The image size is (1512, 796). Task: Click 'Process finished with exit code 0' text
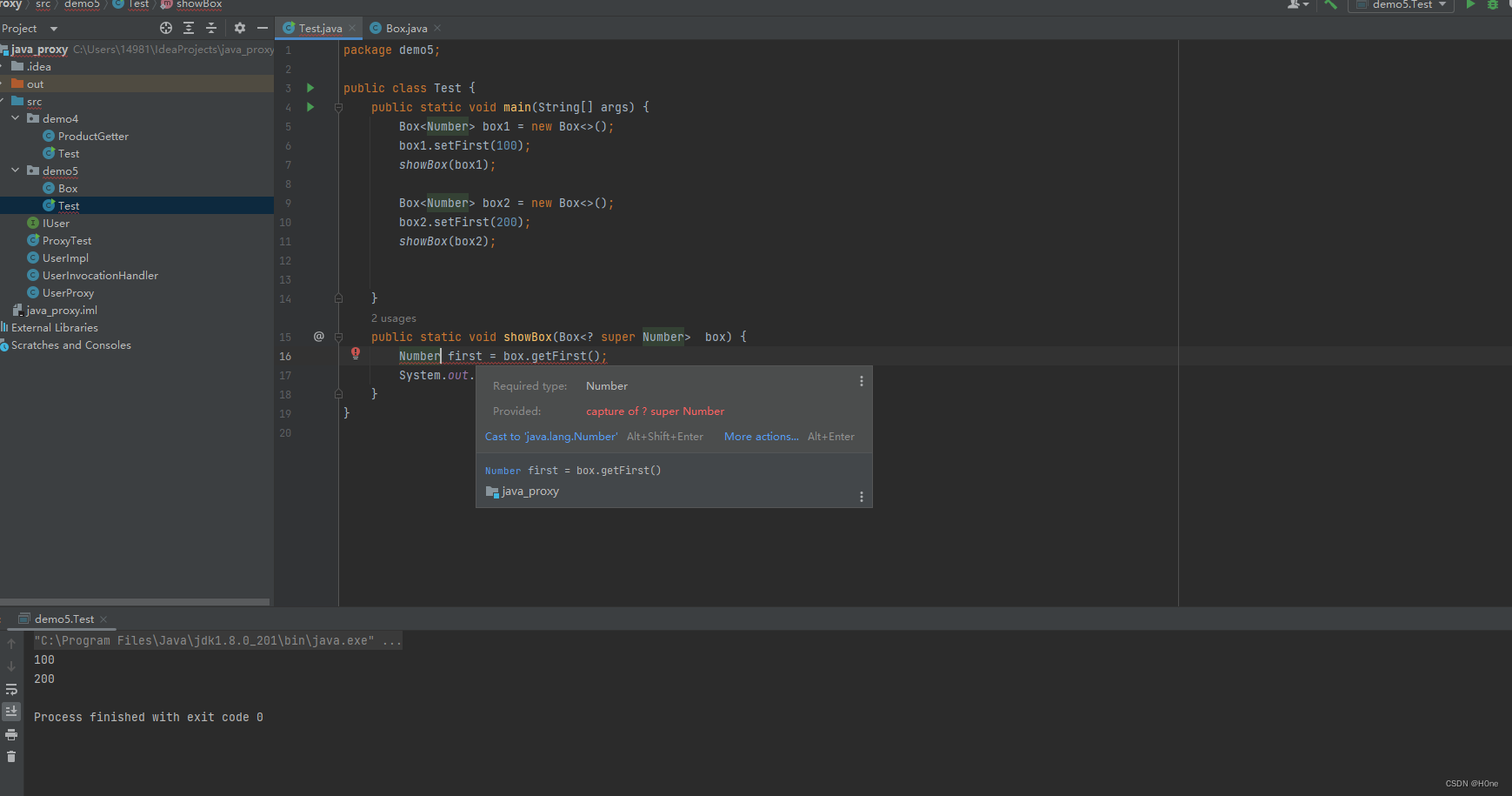tap(148, 717)
